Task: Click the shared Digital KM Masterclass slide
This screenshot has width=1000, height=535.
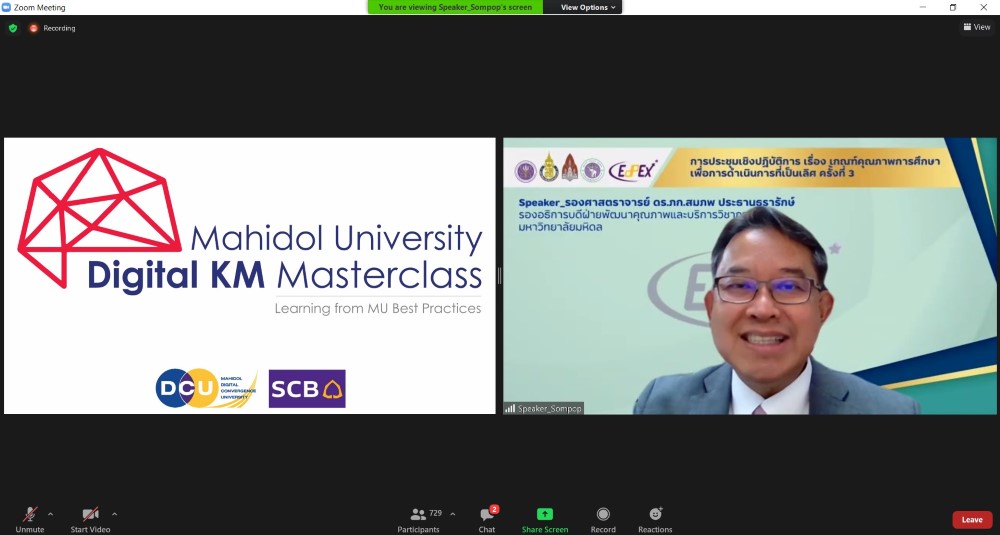Action: [x=250, y=275]
